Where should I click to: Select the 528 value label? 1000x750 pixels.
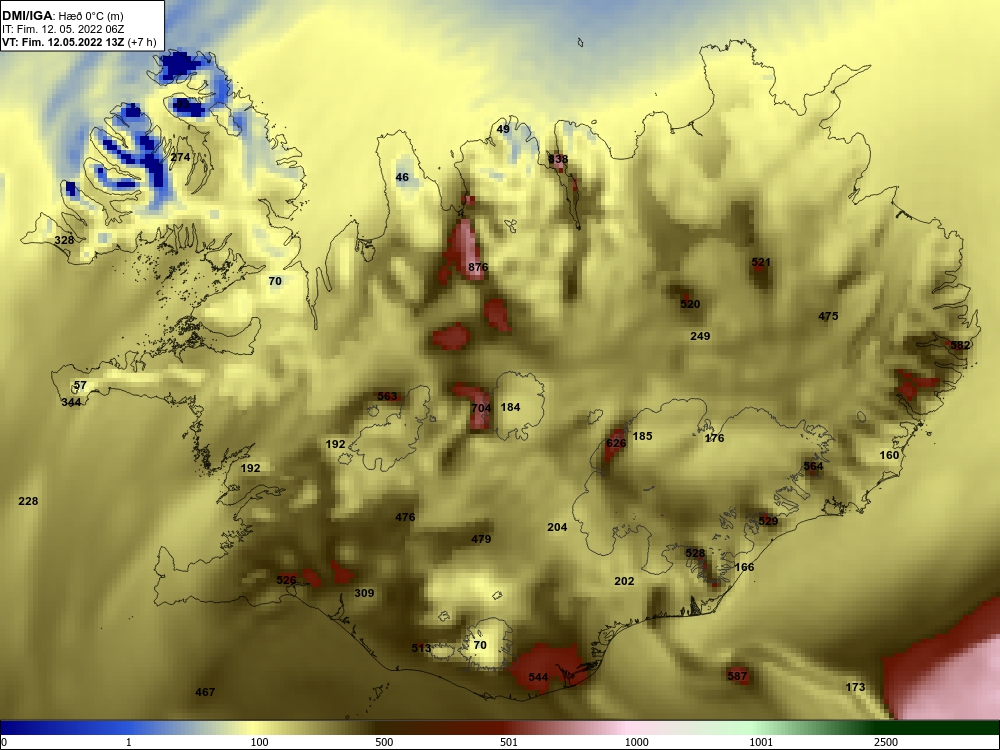[695, 554]
